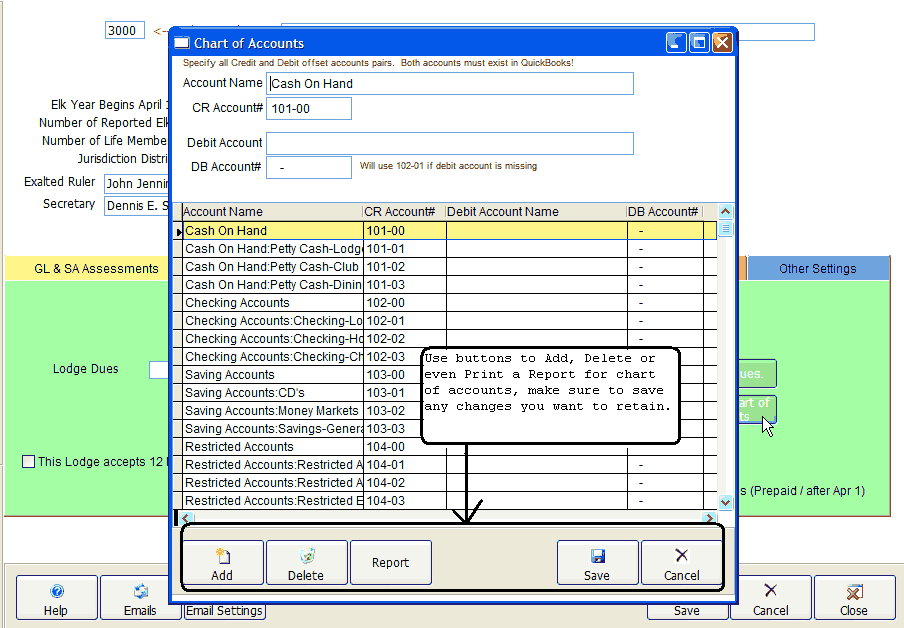Click the main window Cancel button

click(x=770, y=598)
